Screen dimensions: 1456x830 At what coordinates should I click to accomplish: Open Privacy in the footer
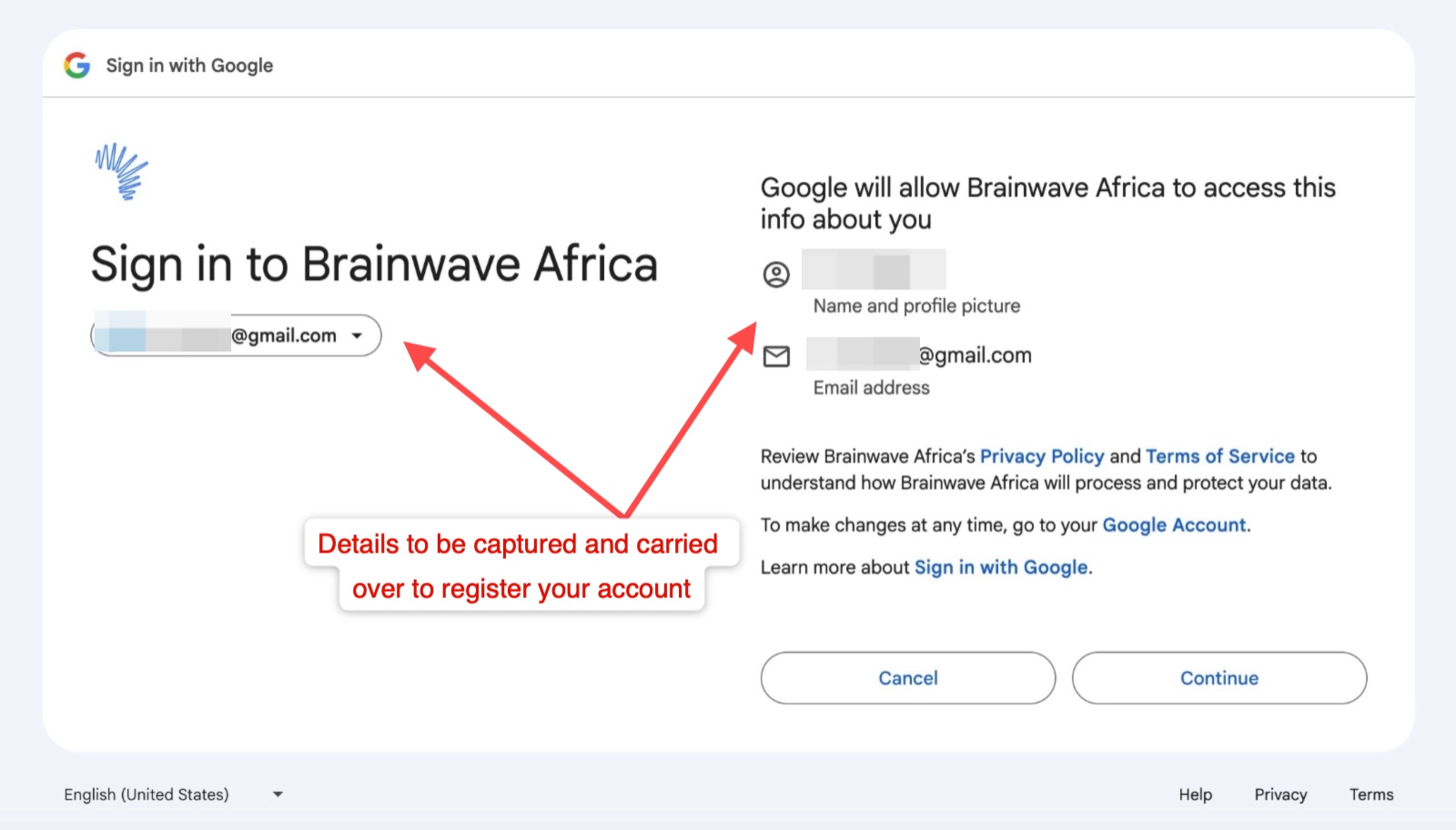[1280, 795]
